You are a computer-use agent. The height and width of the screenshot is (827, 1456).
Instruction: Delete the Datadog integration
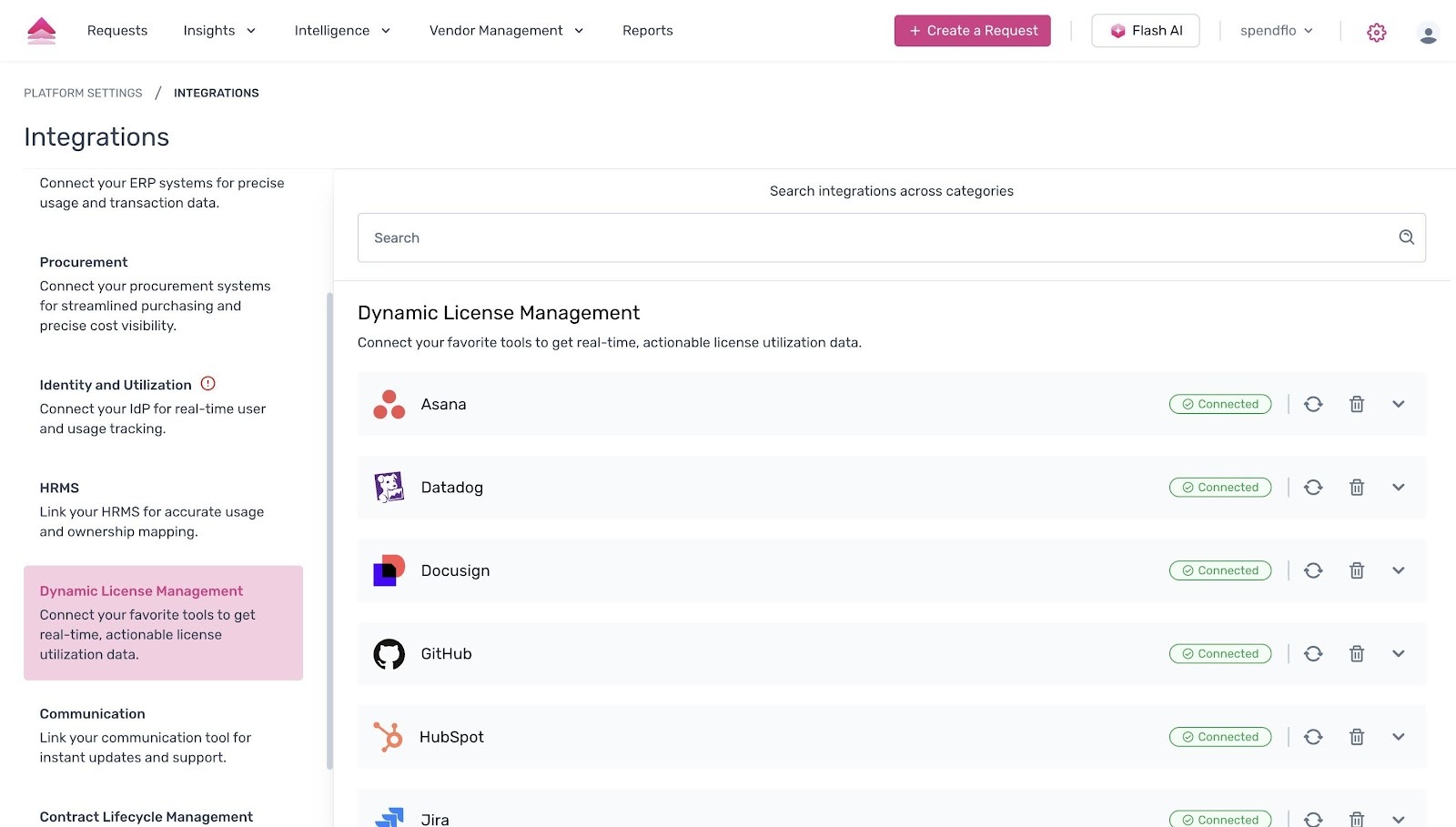(x=1356, y=488)
